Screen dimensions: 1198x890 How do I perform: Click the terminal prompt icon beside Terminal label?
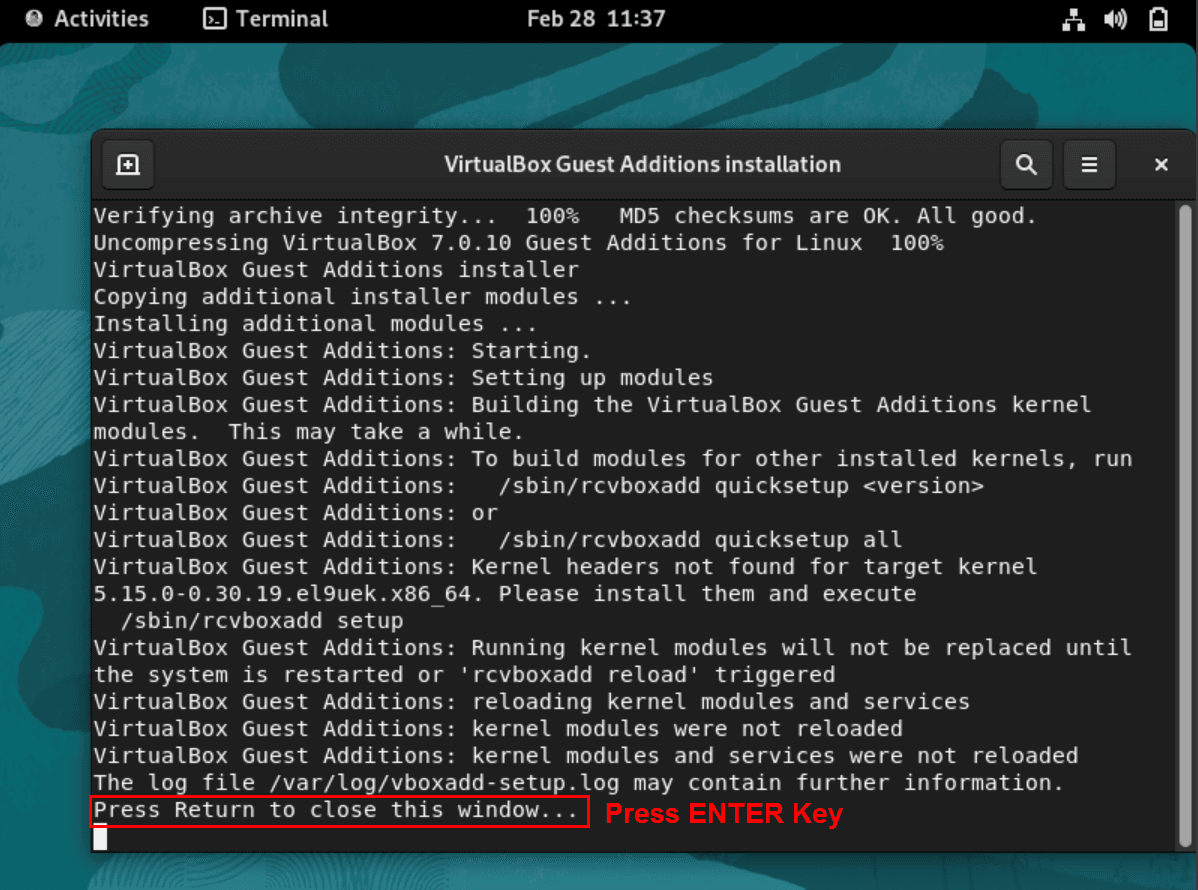coord(214,18)
